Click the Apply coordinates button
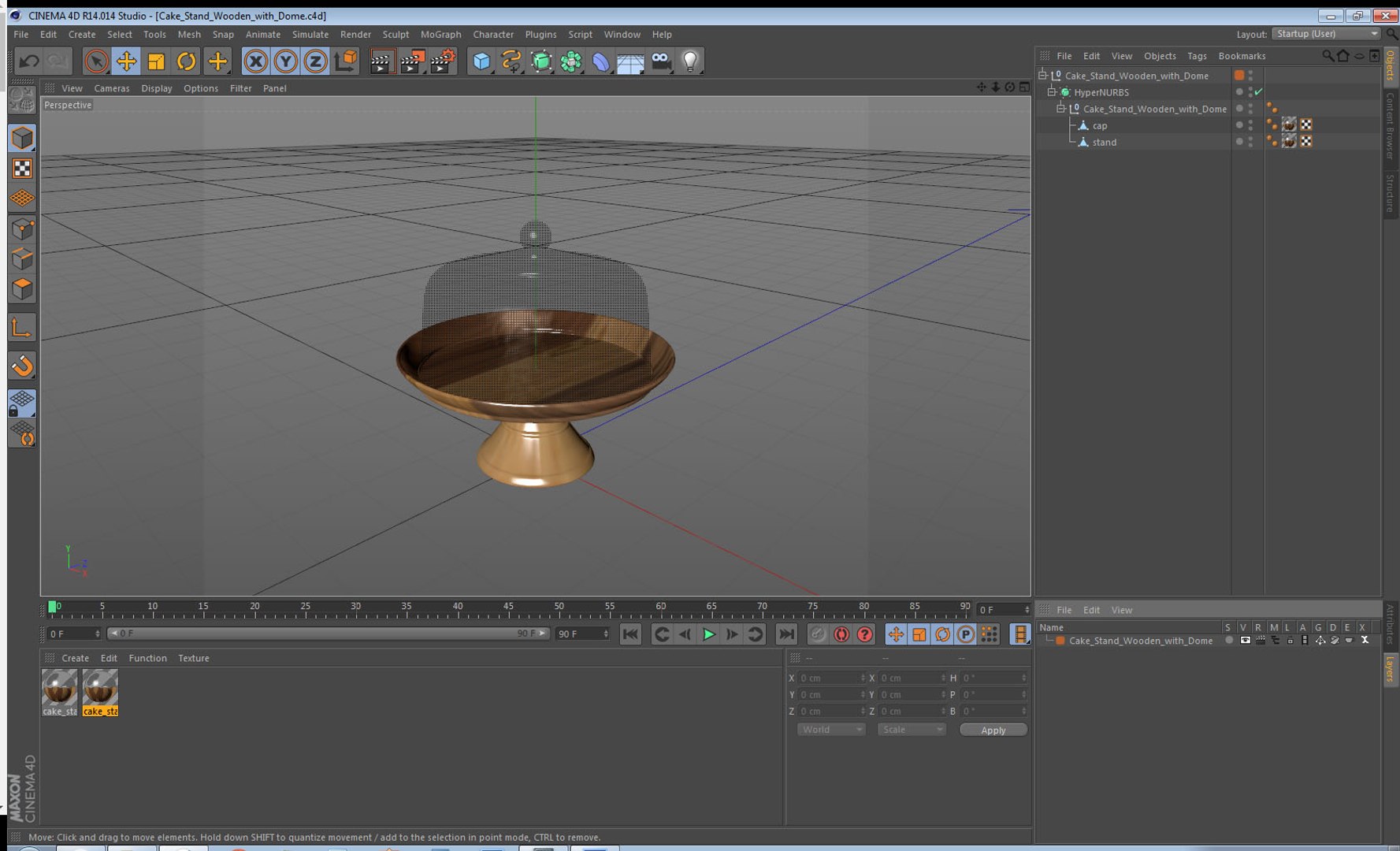Image resolution: width=1400 pixels, height=851 pixels. pos(993,730)
